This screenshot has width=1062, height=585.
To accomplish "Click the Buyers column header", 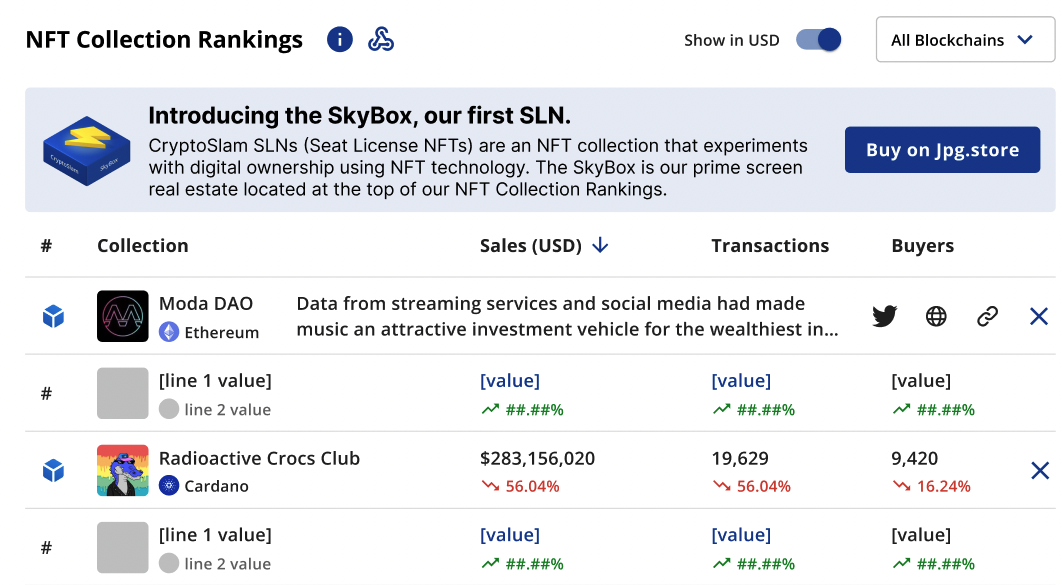I will coord(922,246).
